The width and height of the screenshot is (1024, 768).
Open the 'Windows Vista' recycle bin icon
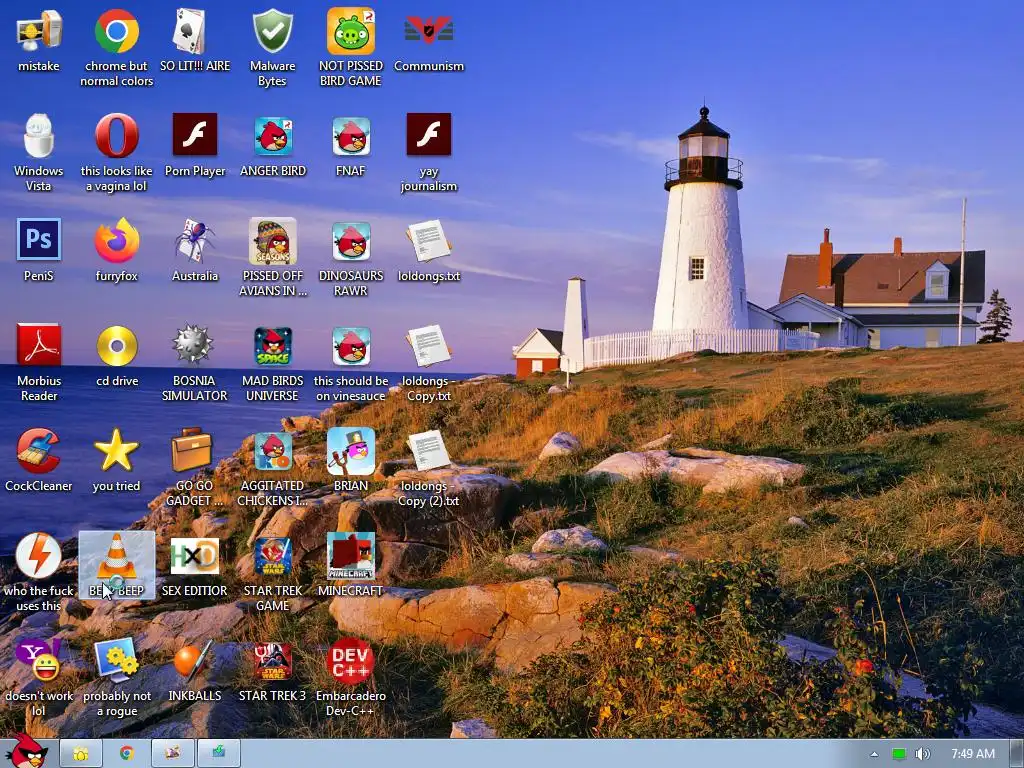pos(39,136)
